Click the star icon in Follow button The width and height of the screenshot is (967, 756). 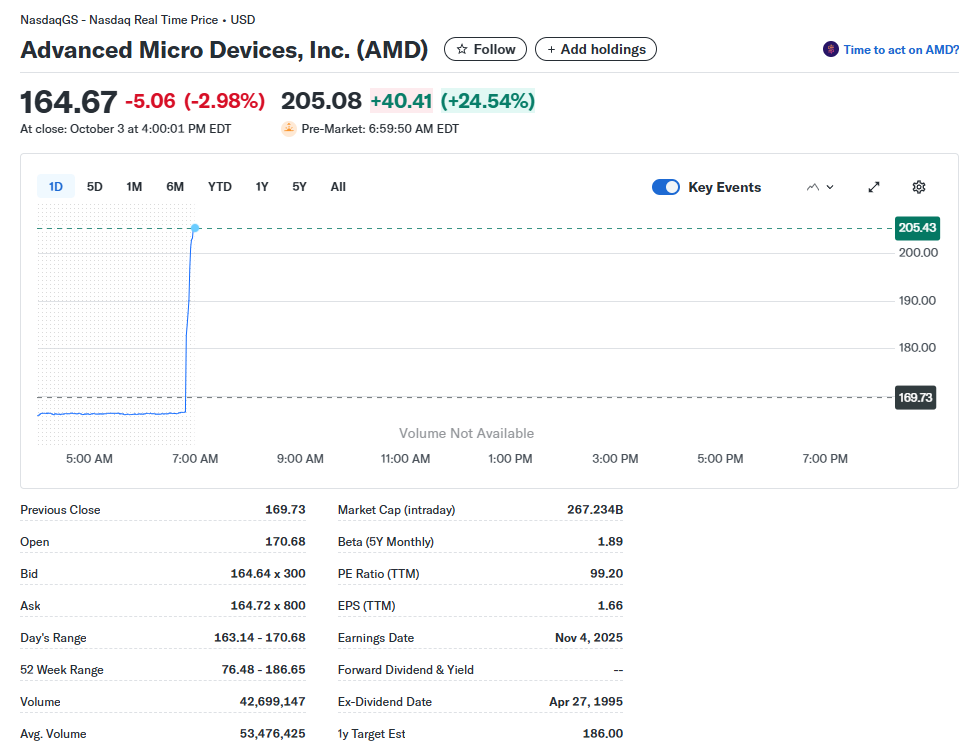462,49
